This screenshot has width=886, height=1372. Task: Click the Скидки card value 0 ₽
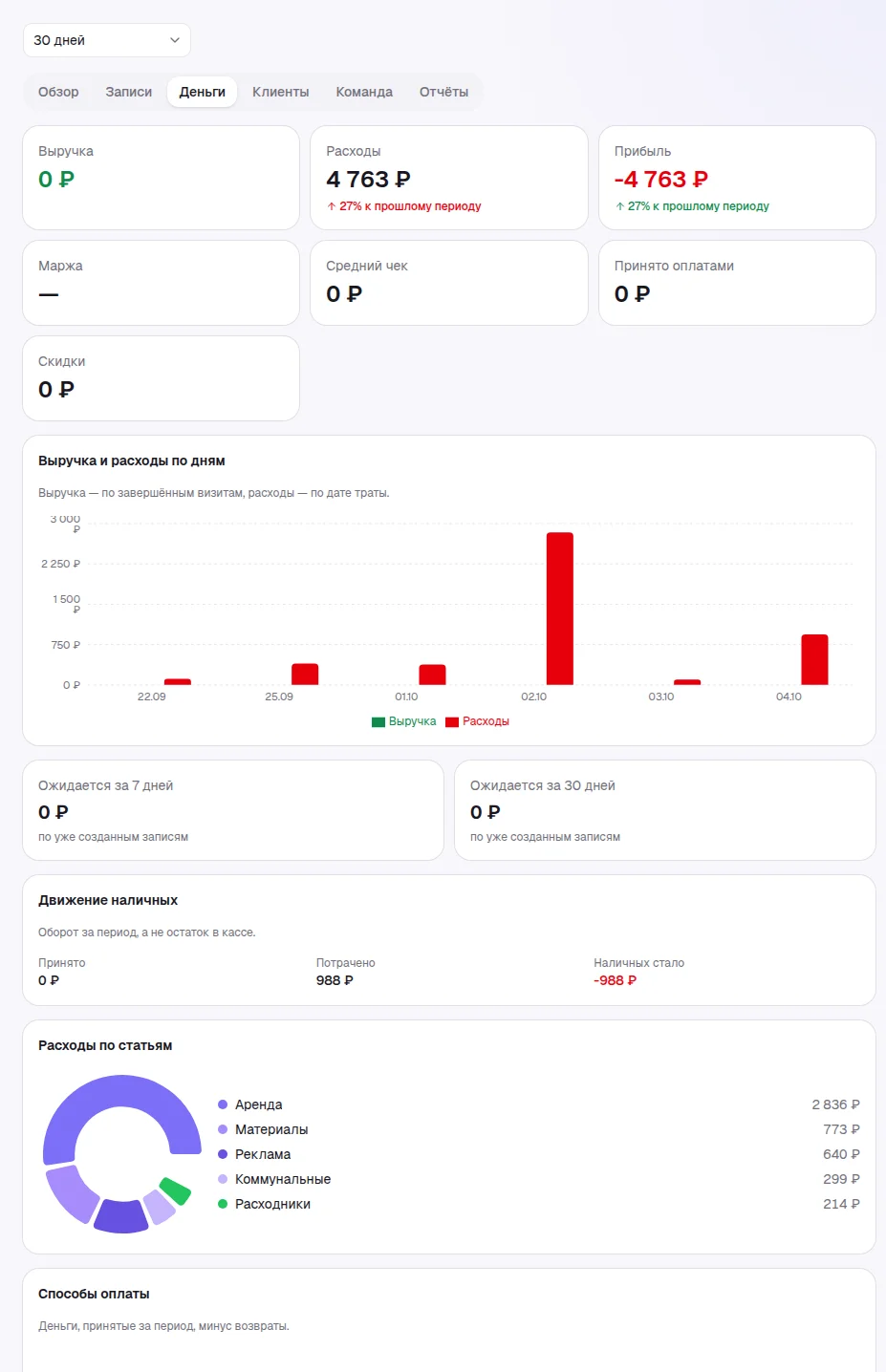[x=56, y=390]
